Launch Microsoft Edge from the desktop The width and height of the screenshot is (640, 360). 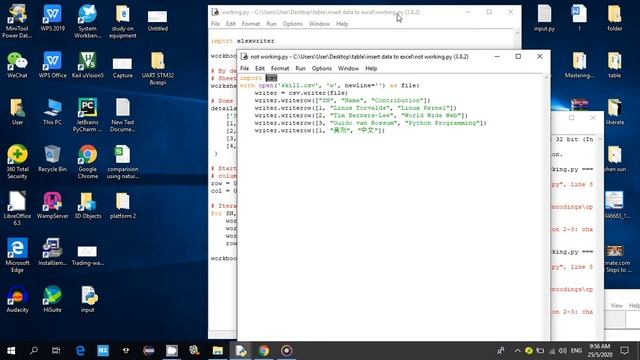[x=17, y=255]
